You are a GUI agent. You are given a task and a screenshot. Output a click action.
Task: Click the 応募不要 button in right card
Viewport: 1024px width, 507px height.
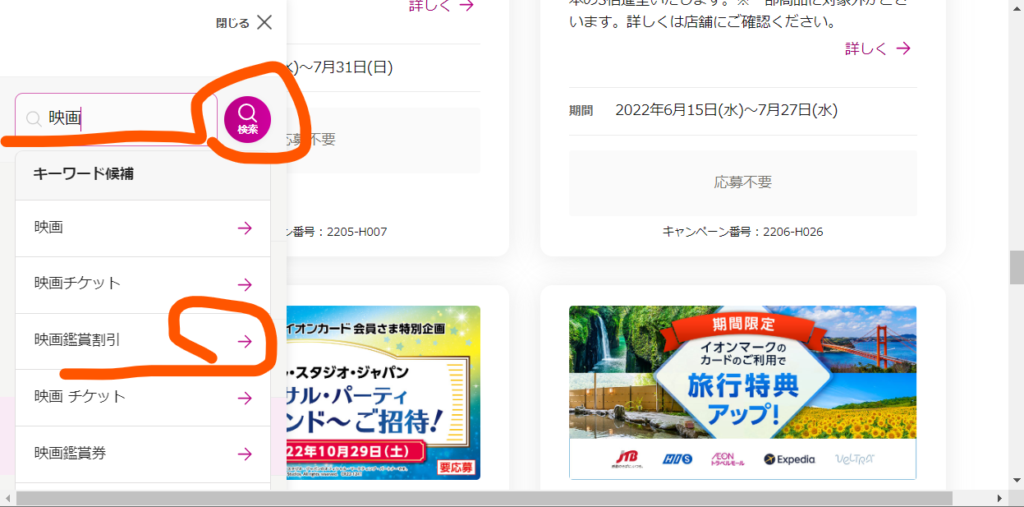742,183
